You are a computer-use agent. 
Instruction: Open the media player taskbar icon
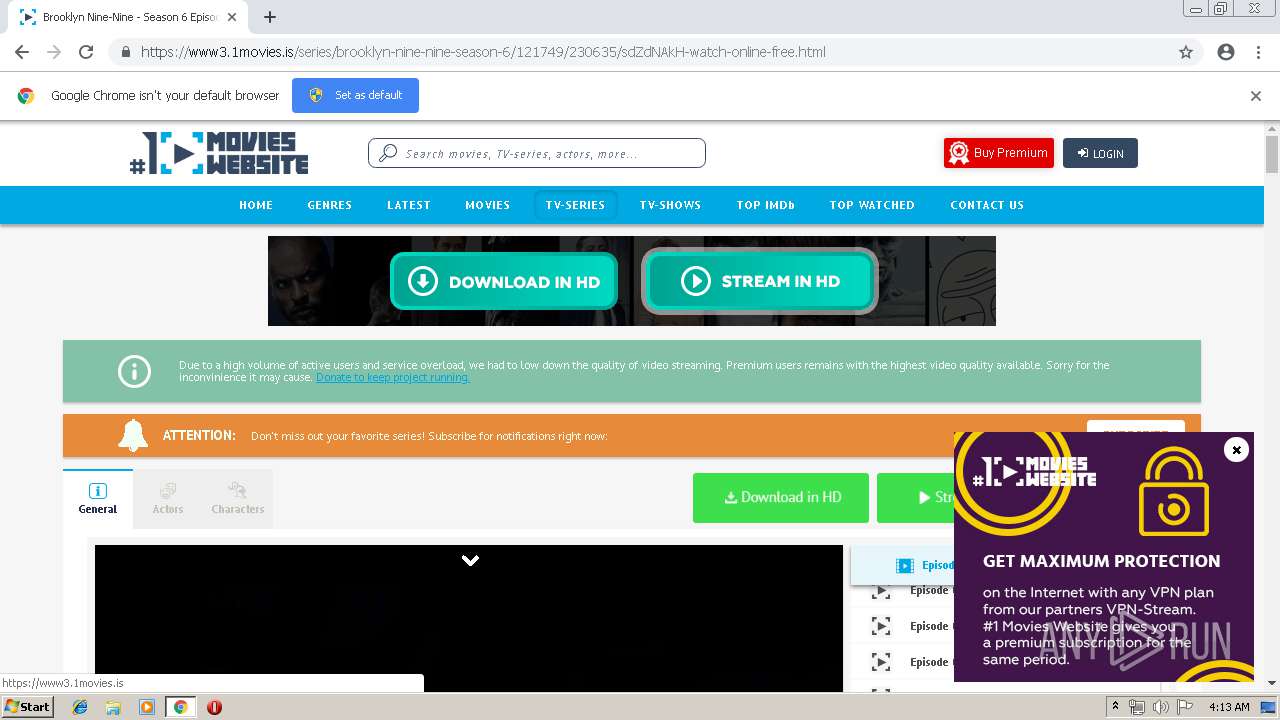(x=147, y=707)
